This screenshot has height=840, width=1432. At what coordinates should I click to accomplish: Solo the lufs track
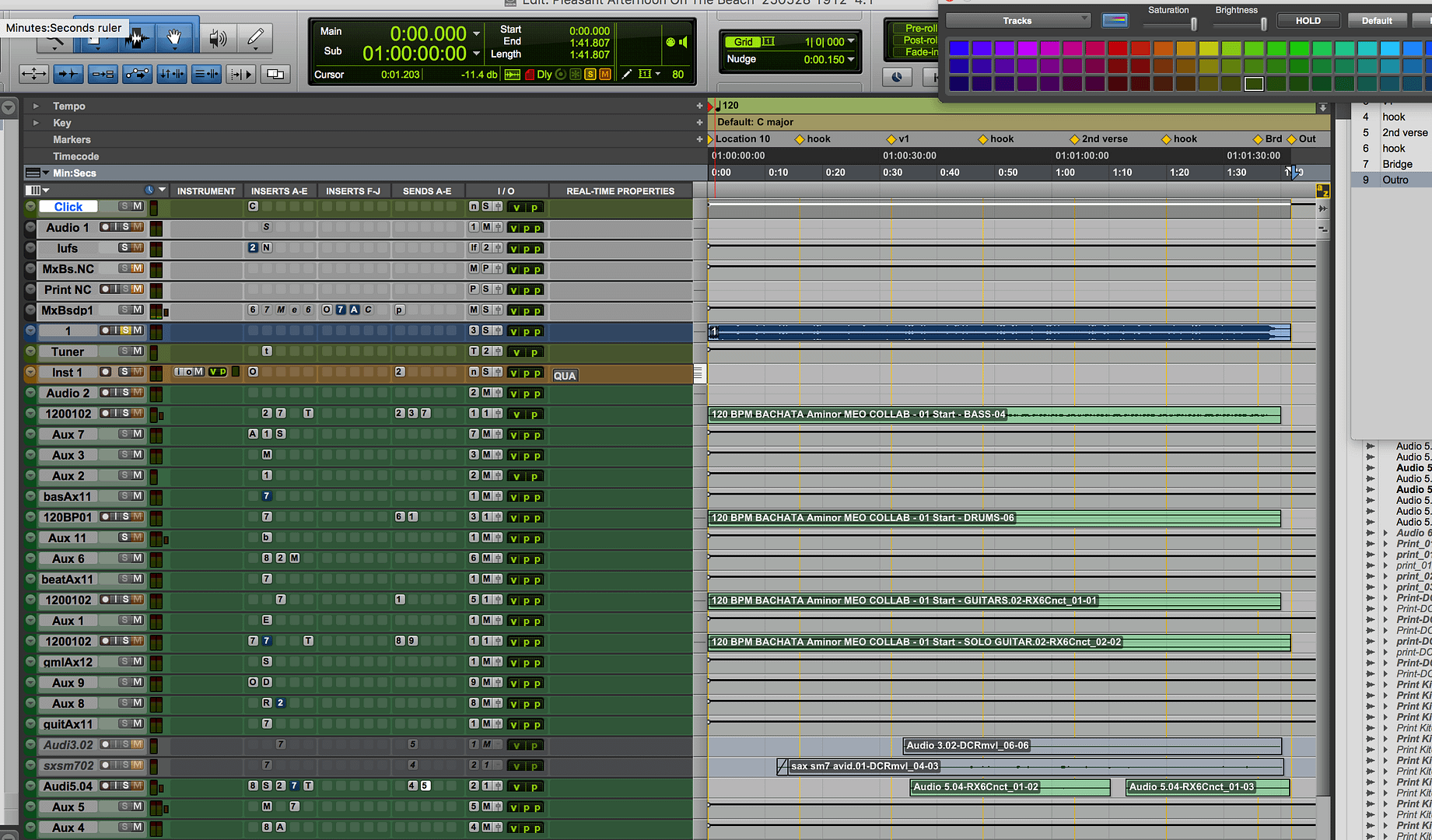point(124,248)
